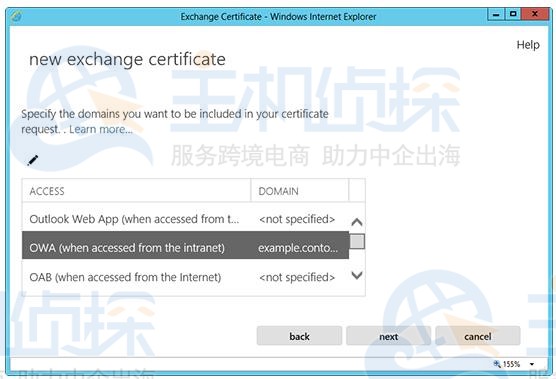Click the example.conto... domain cell
The width and height of the screenshot is (556, 379).
click(x=298, y=248)
